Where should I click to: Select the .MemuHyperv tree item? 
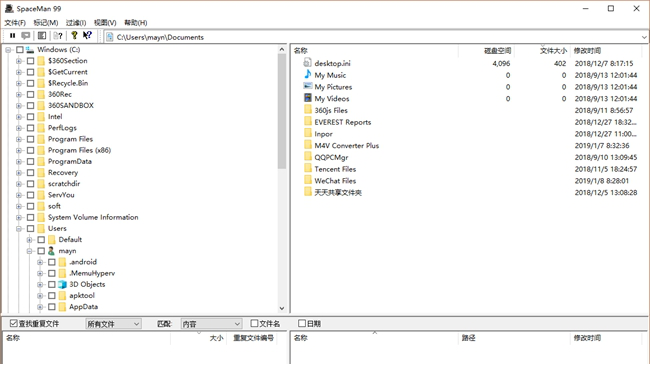point(92,273)
